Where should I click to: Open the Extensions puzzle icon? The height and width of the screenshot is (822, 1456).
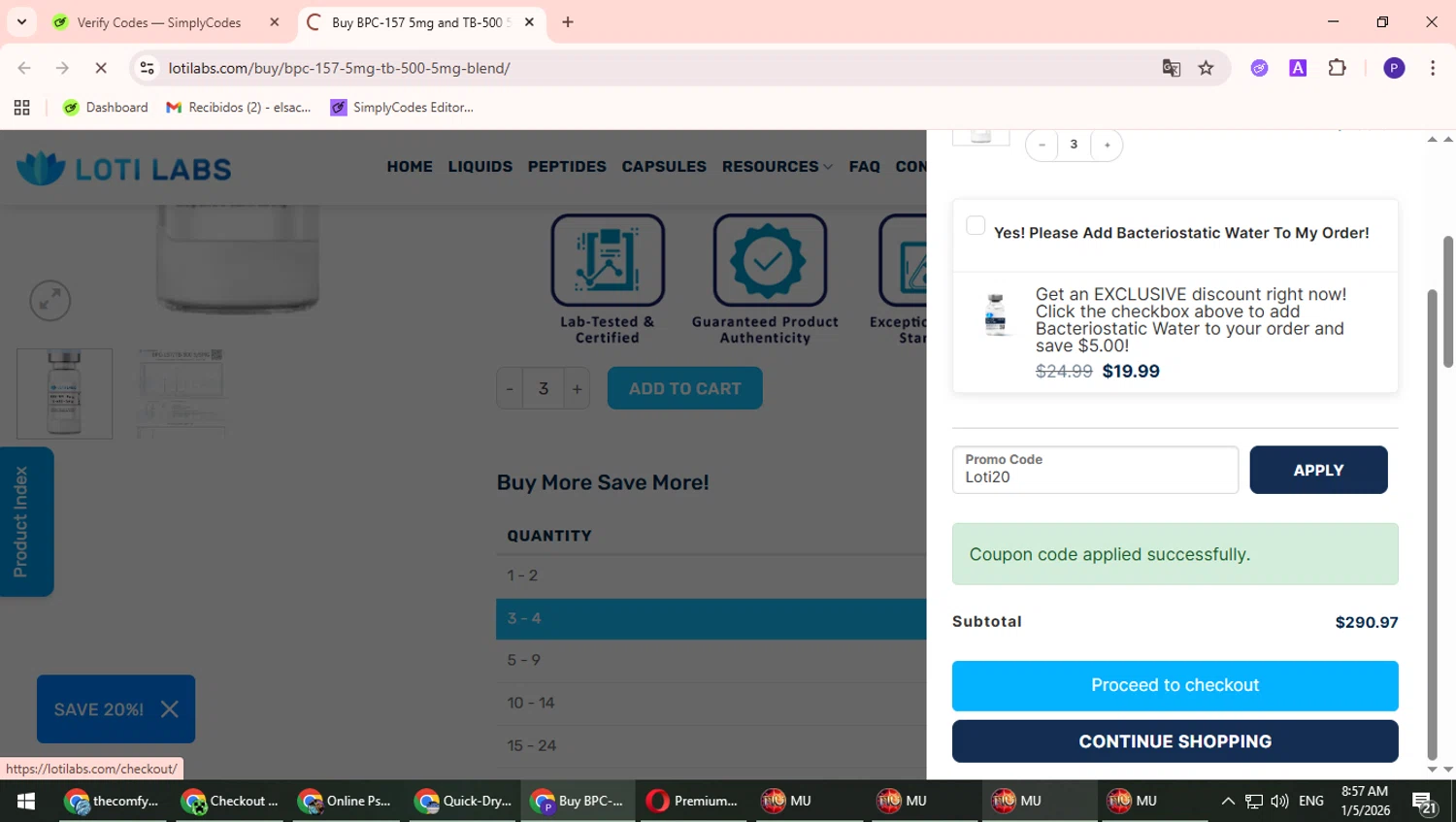[x=1337, y=68]
